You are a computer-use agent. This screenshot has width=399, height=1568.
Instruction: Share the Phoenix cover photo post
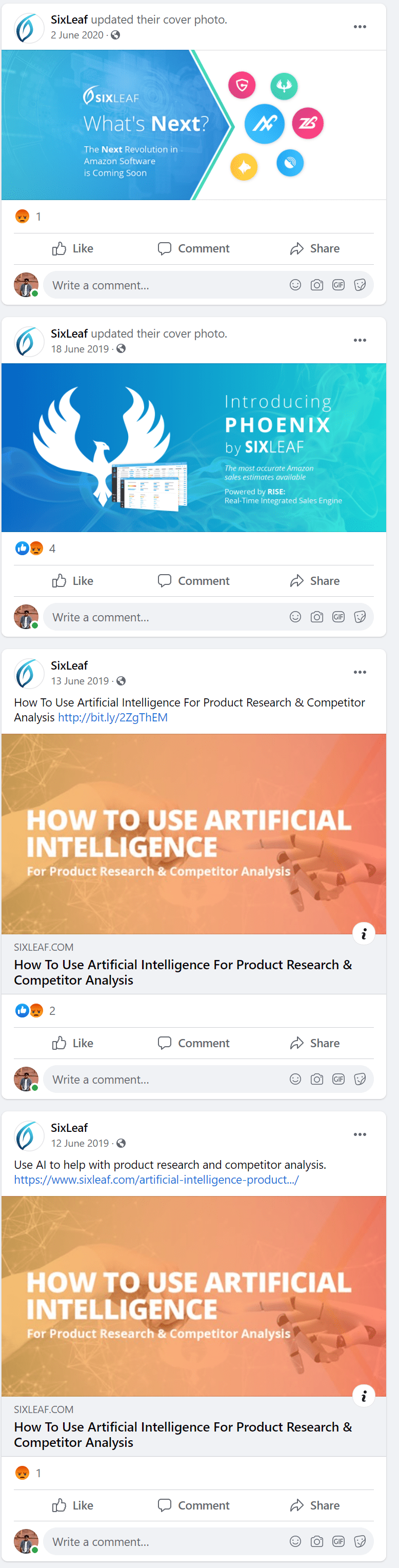click(x=314, y=581)
